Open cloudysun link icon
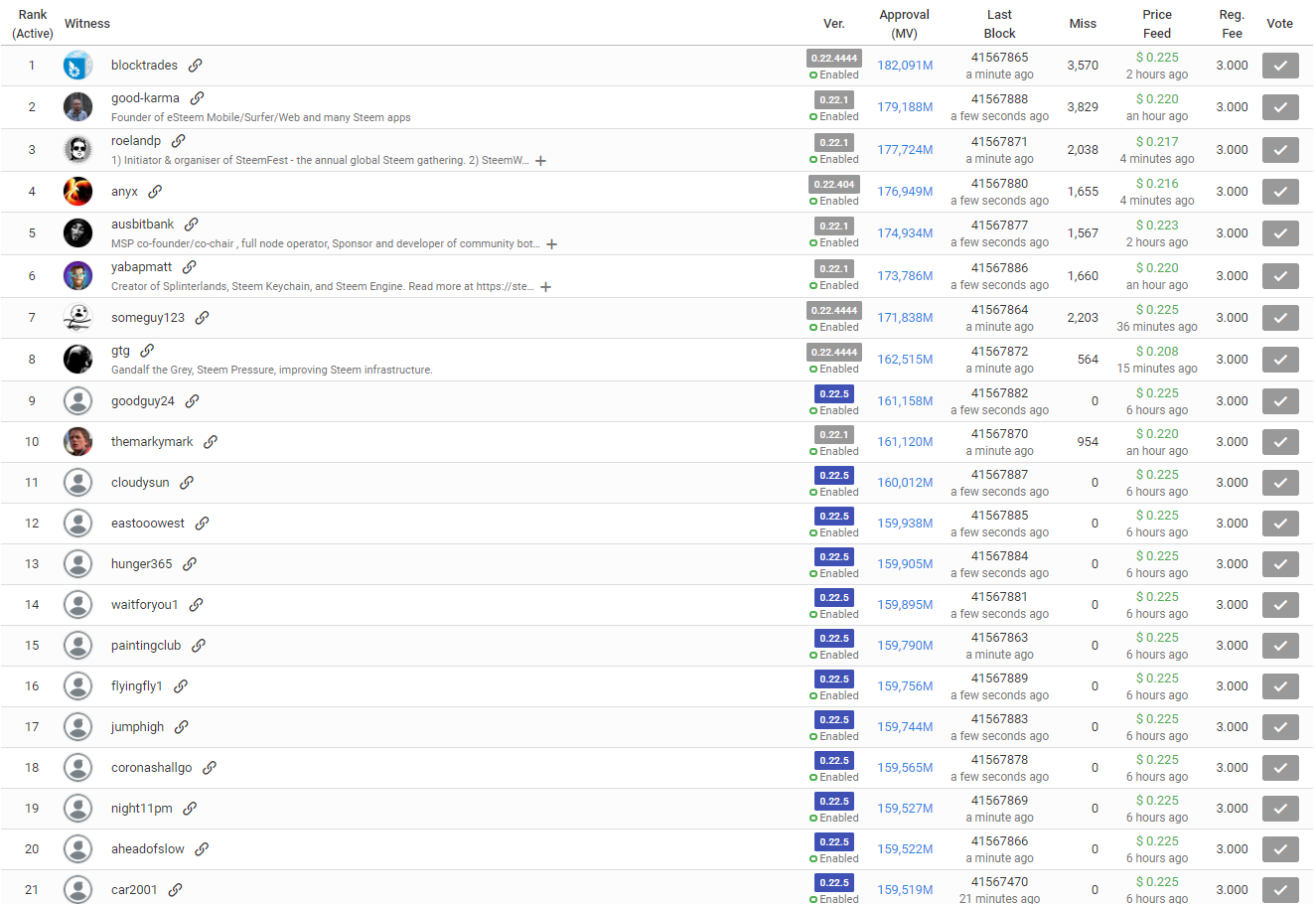Viewport: 1316px width, 904px height. pos(187,483)
